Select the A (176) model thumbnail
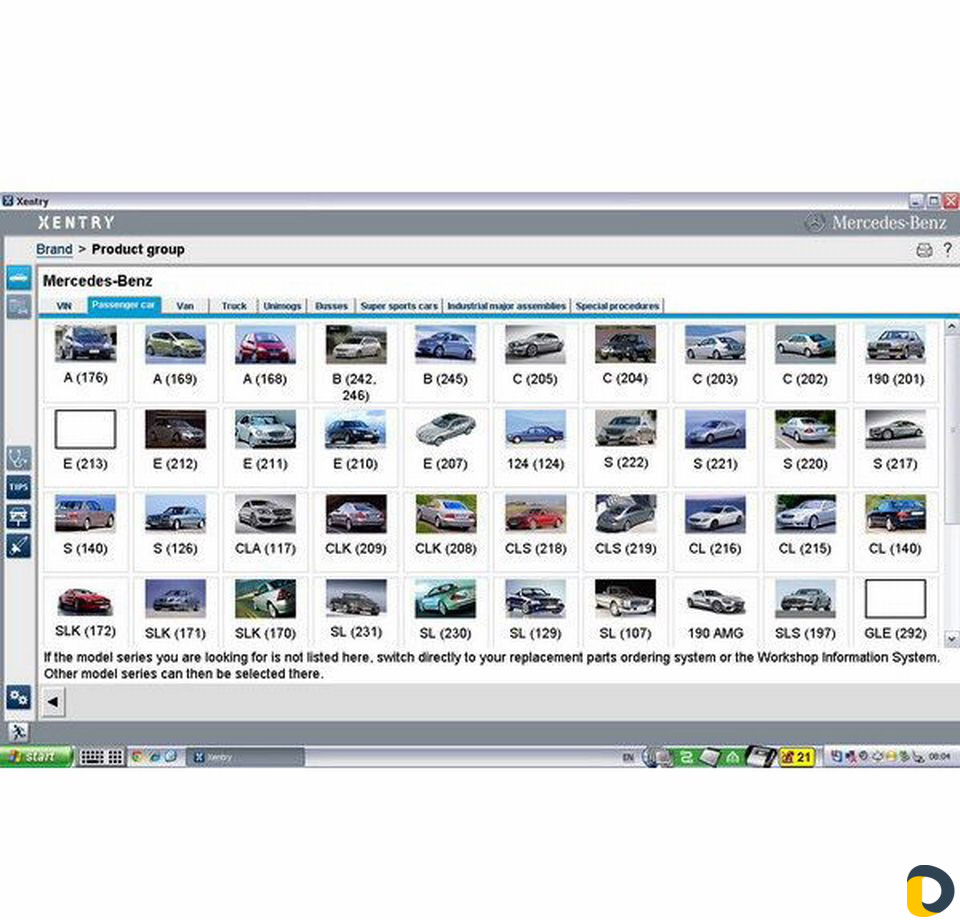 tap(85, 343)
